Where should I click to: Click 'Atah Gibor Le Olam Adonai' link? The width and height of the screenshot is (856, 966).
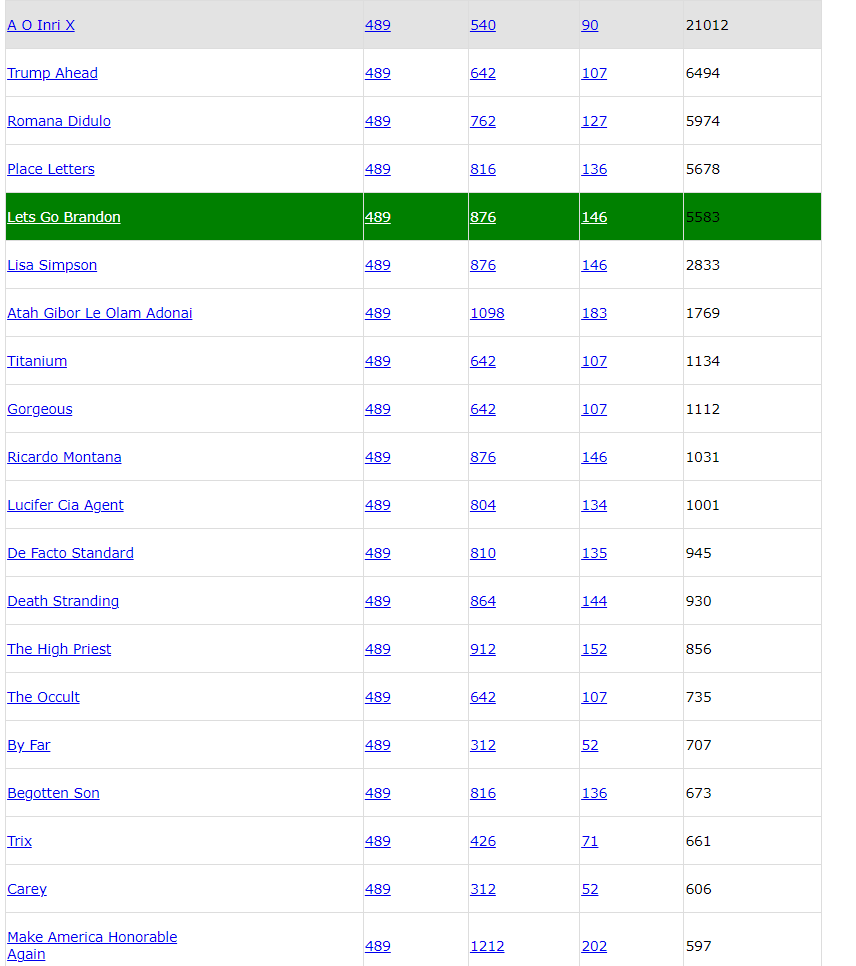(100, 314)
